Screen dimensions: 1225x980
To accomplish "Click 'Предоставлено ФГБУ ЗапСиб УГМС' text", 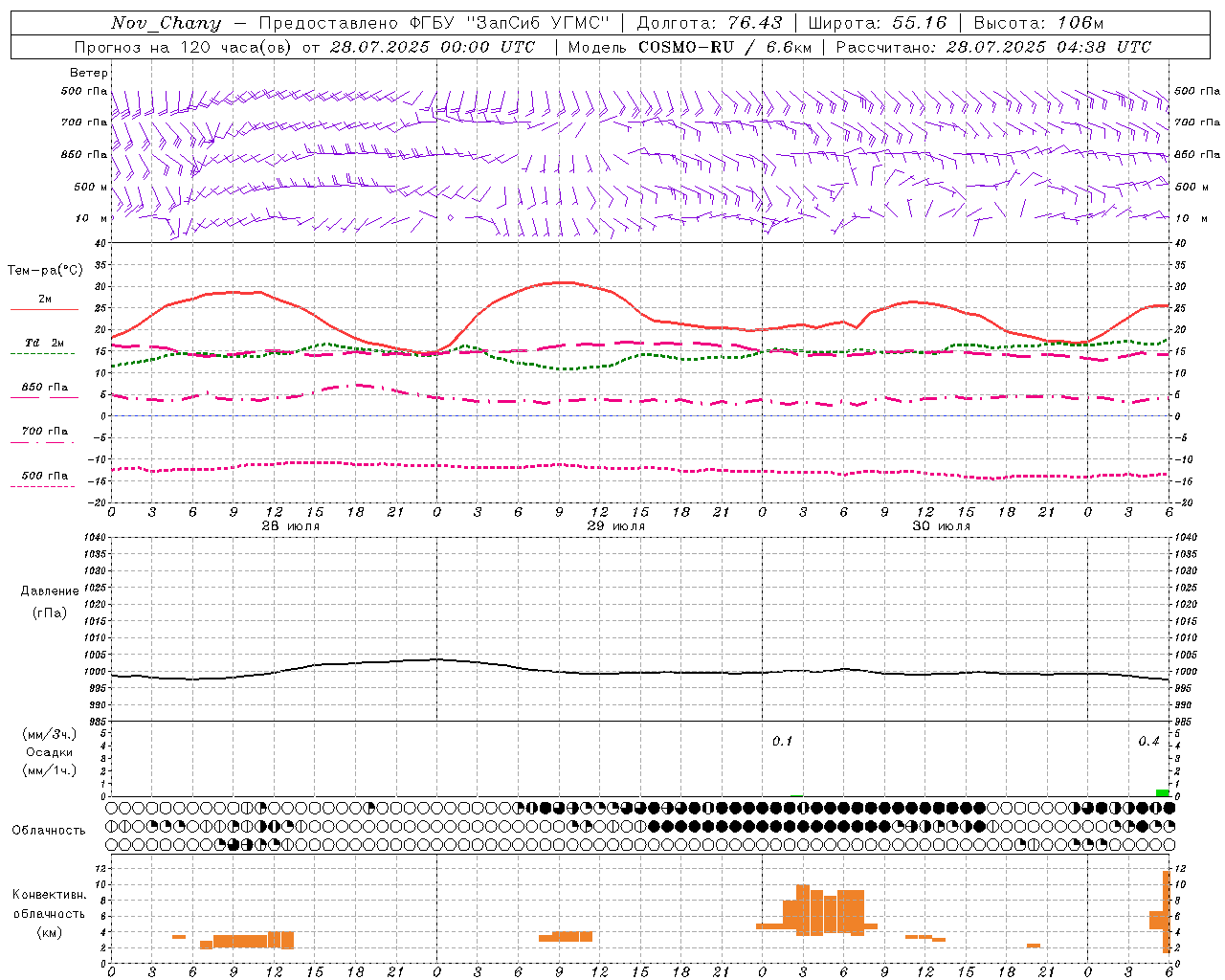I will pos(434,23).
